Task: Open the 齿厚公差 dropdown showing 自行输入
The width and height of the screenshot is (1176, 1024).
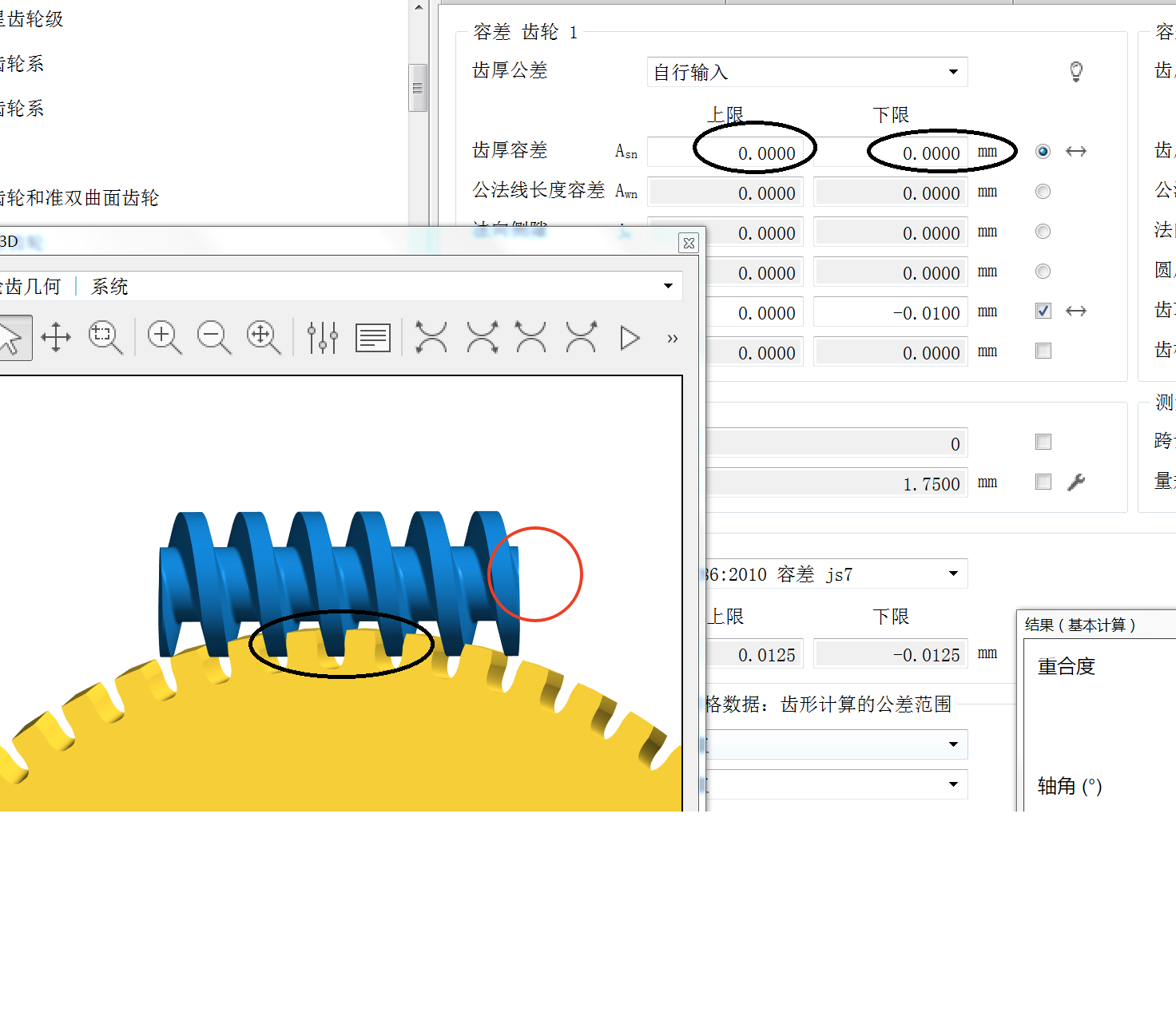Action: [808, 72]
